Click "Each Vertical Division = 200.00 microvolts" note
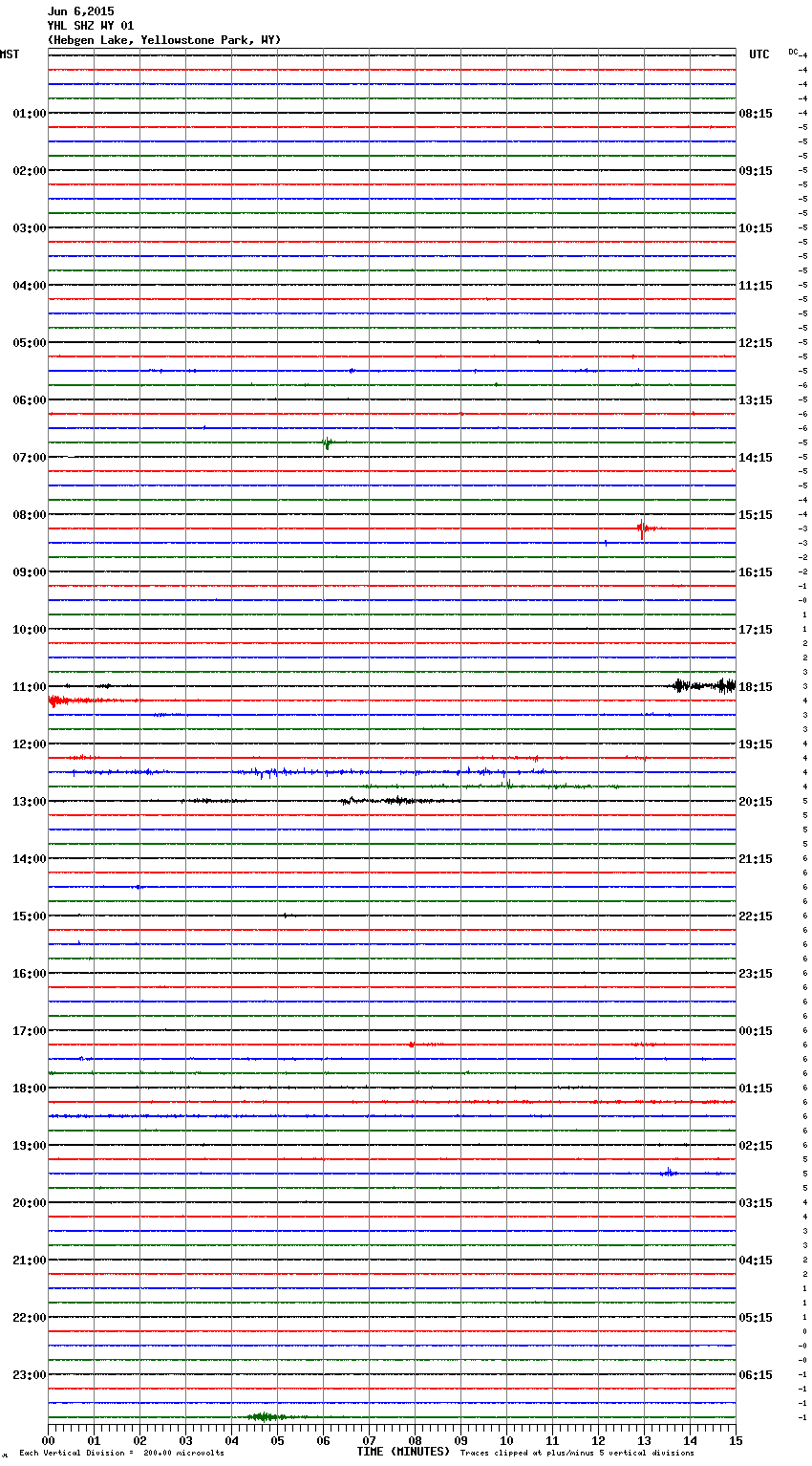Viewport: 812px width, 1466px height. [x=121, y=1454]
